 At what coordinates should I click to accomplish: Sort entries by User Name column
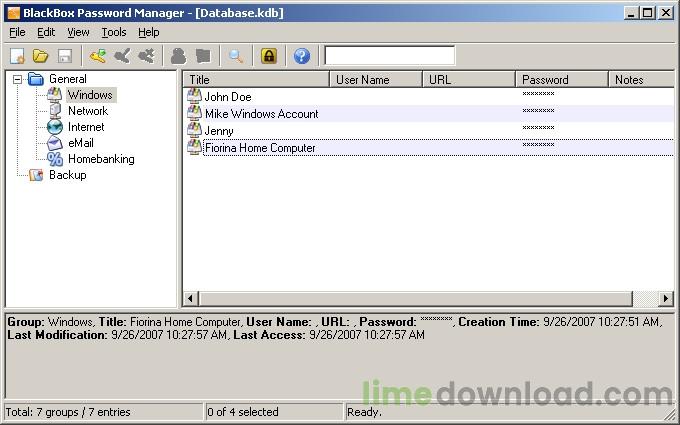[376, 80]
